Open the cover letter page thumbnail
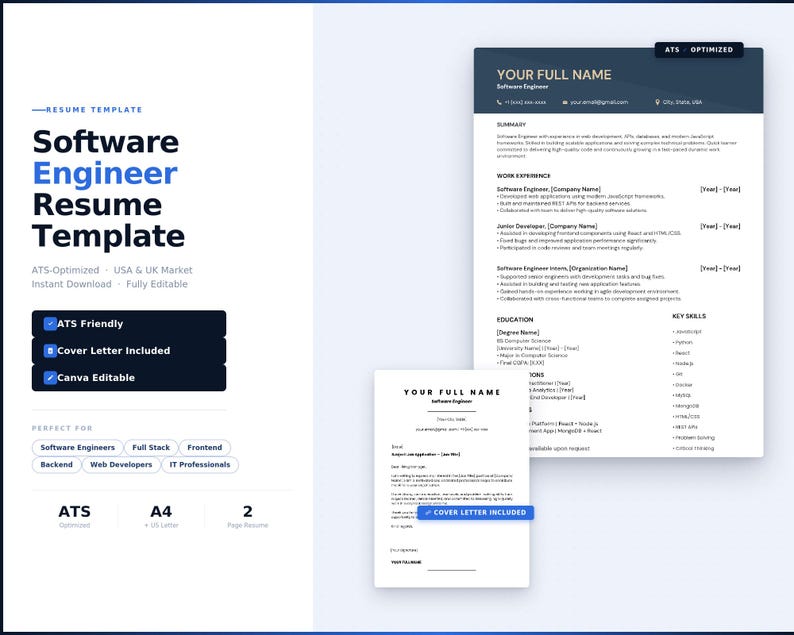Image resolution: width=794 pixels, height=635 pixels. [x=452, y=479]
